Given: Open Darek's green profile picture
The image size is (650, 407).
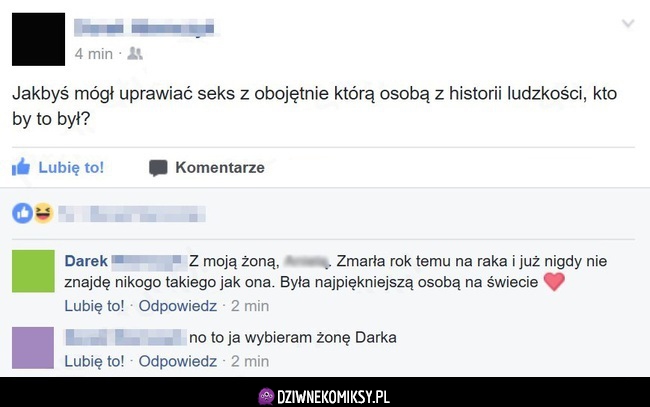Looking at the screenshot, I should 33,271.
